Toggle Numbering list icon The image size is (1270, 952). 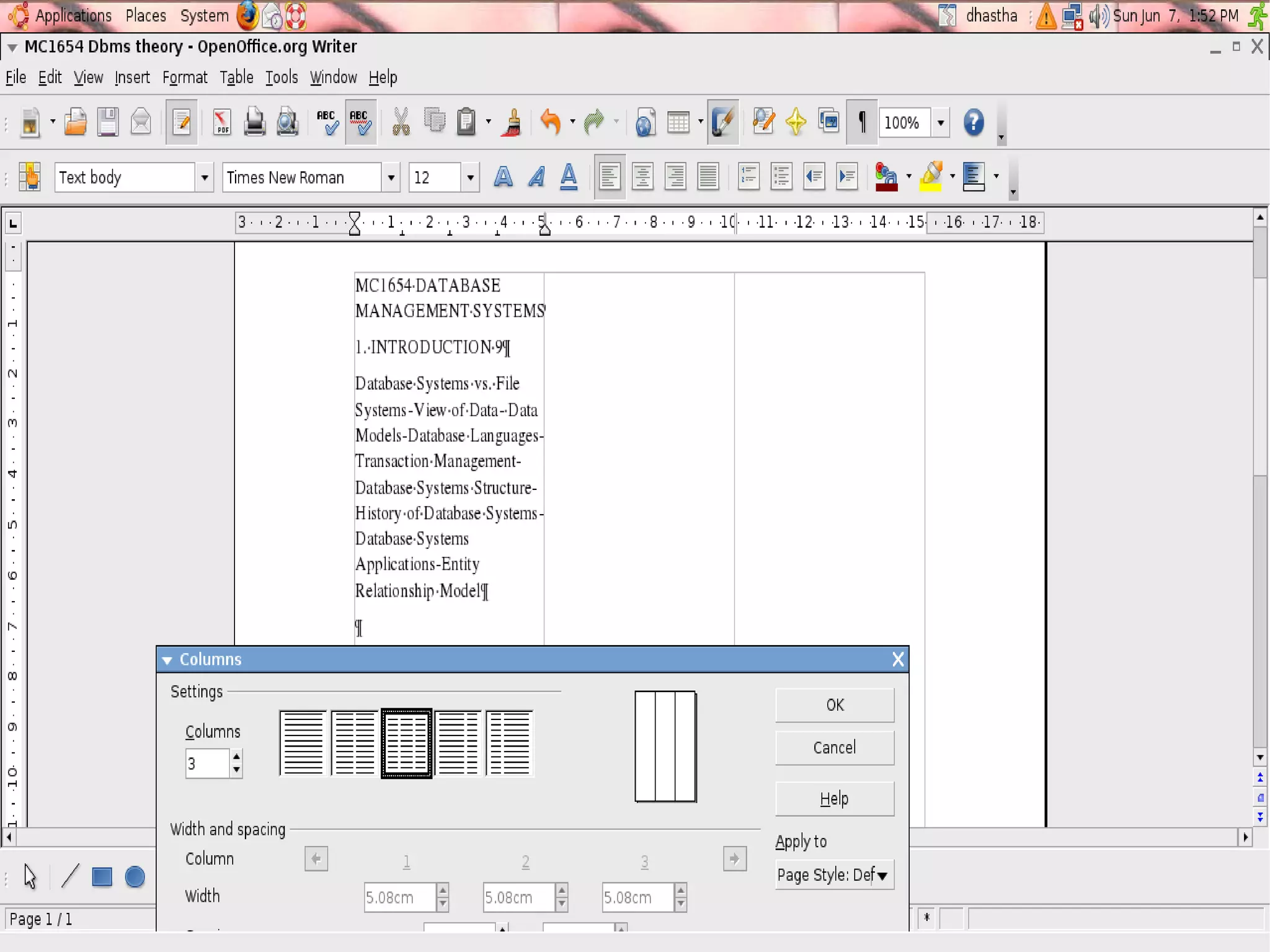(748, 177)
